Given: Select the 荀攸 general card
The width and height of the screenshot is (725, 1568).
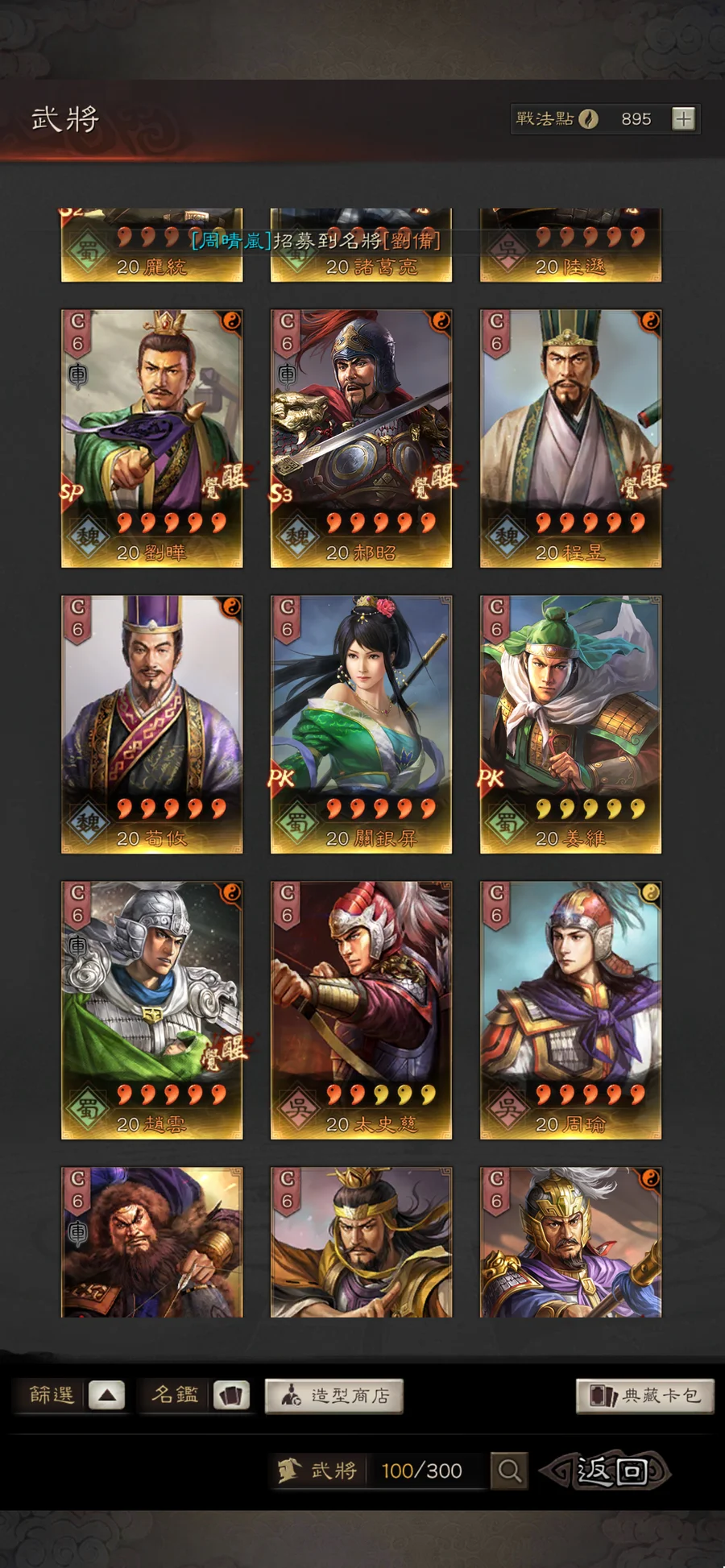Looking at the screenshot, I should (151, 724).
